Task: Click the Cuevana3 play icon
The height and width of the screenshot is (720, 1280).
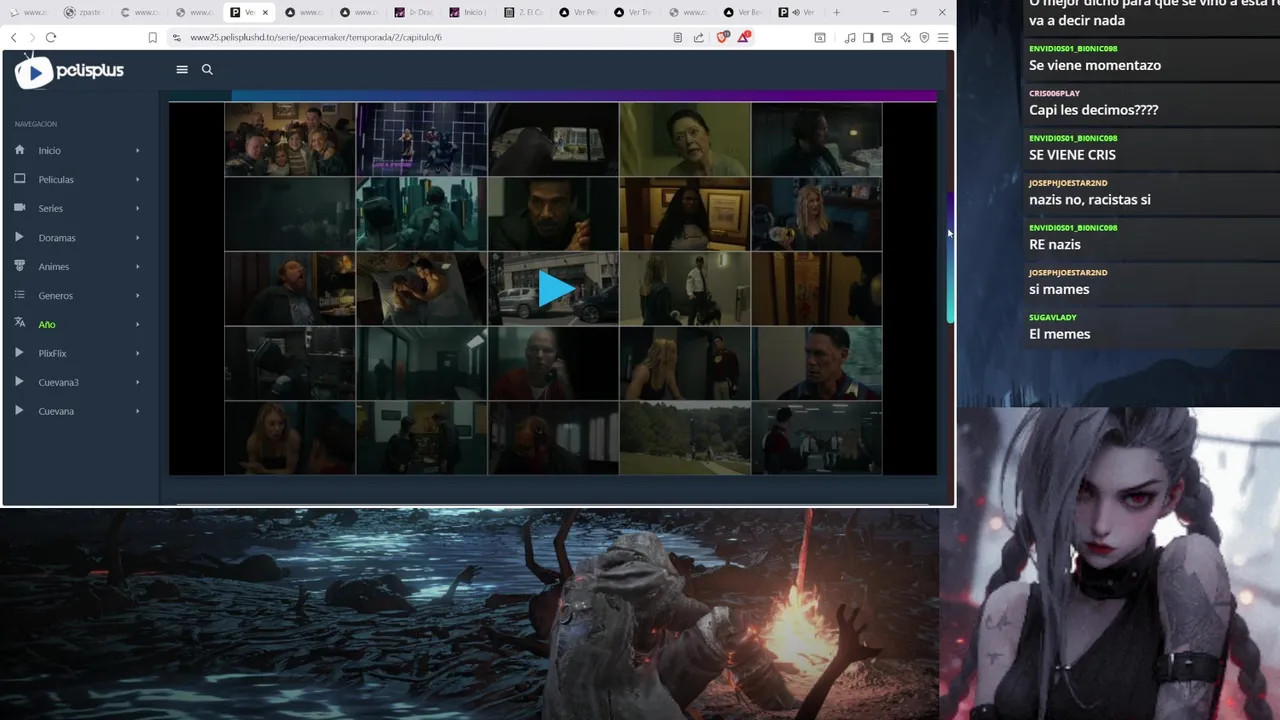Action: (x=19, y=381)
